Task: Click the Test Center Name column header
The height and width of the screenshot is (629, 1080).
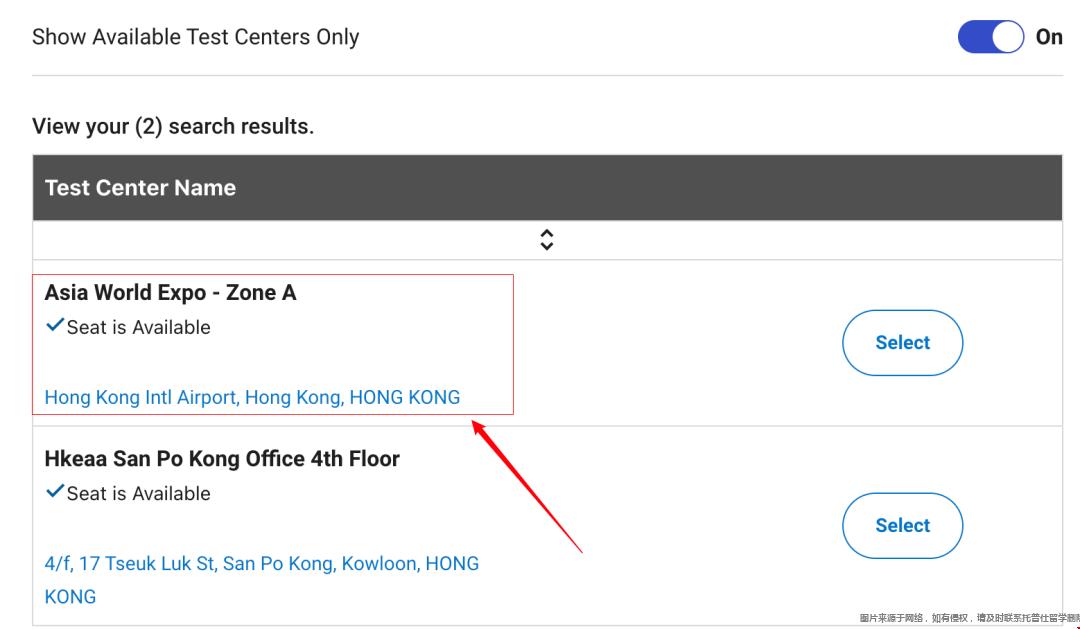Action: 140,188
